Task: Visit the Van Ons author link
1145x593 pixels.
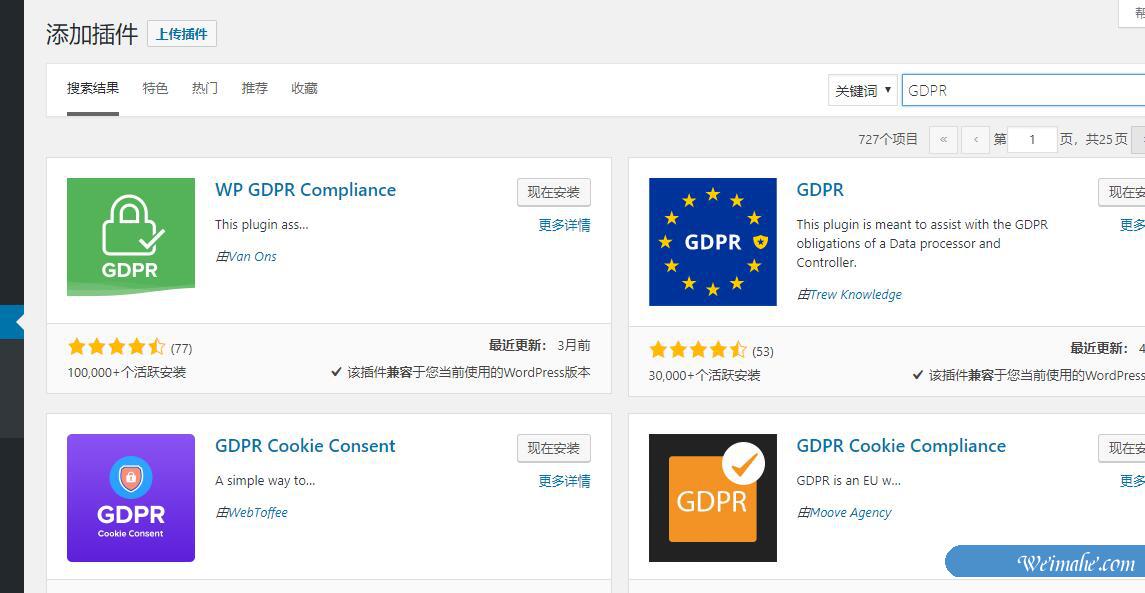Action: pyautogui.click(x=252, y=257)
